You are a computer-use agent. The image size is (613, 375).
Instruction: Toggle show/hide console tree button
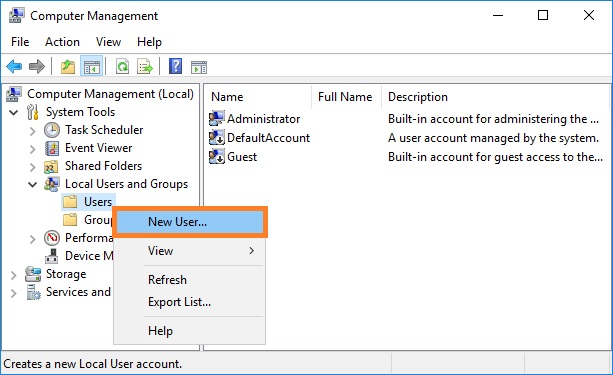pyautogui.click(x=92, y=66)
